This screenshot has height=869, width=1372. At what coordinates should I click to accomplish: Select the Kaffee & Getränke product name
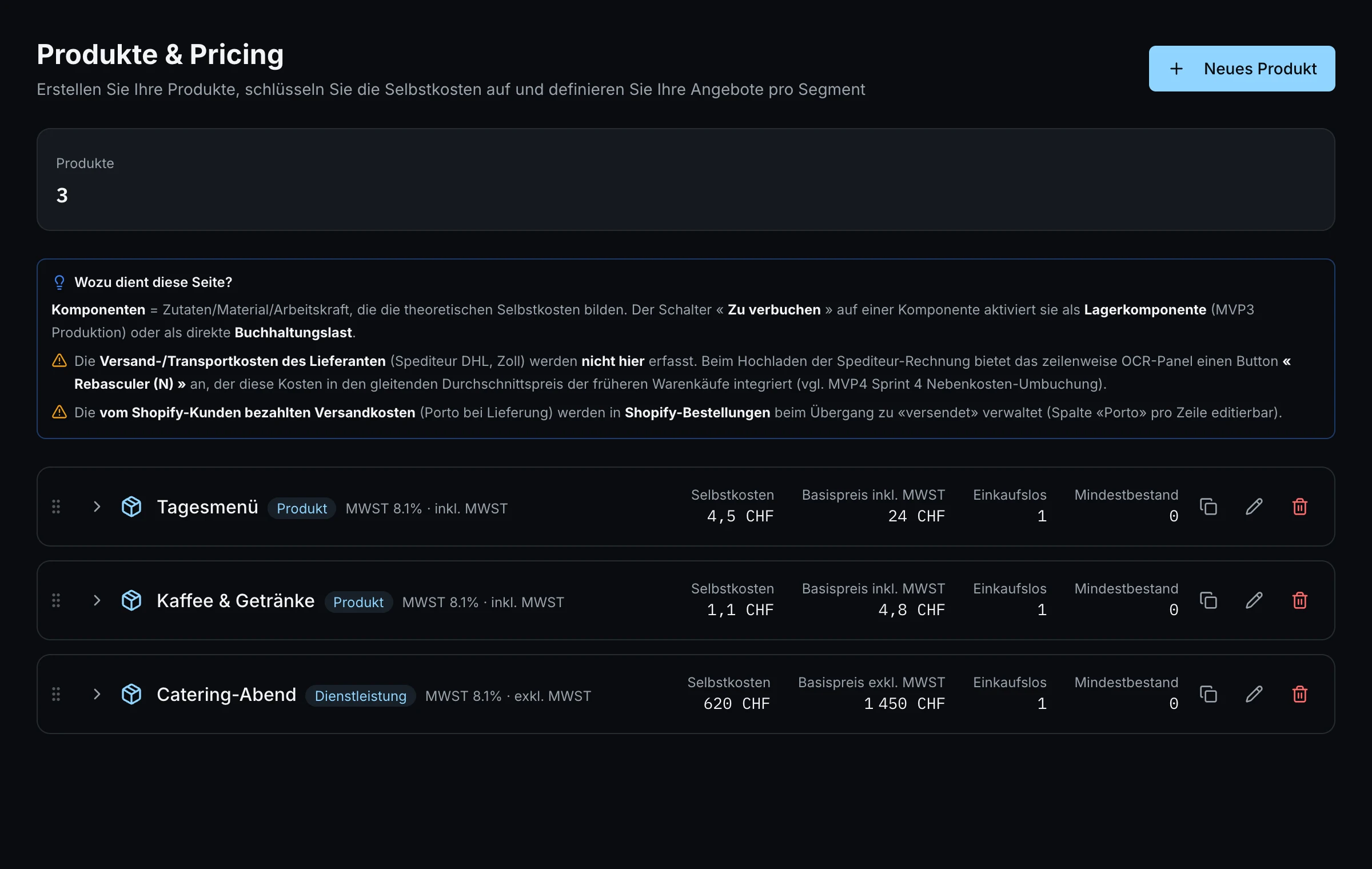[236, 600]
